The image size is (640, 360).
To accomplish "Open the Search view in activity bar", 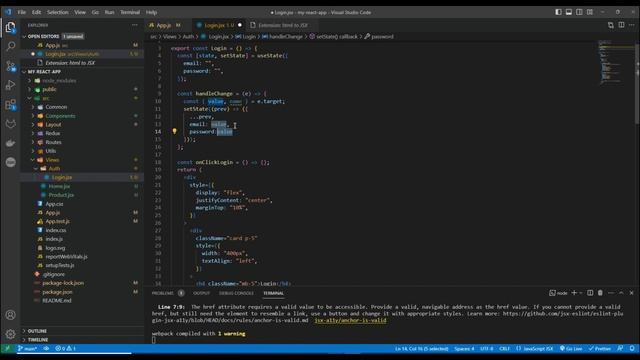I will (x=11, y=46).
